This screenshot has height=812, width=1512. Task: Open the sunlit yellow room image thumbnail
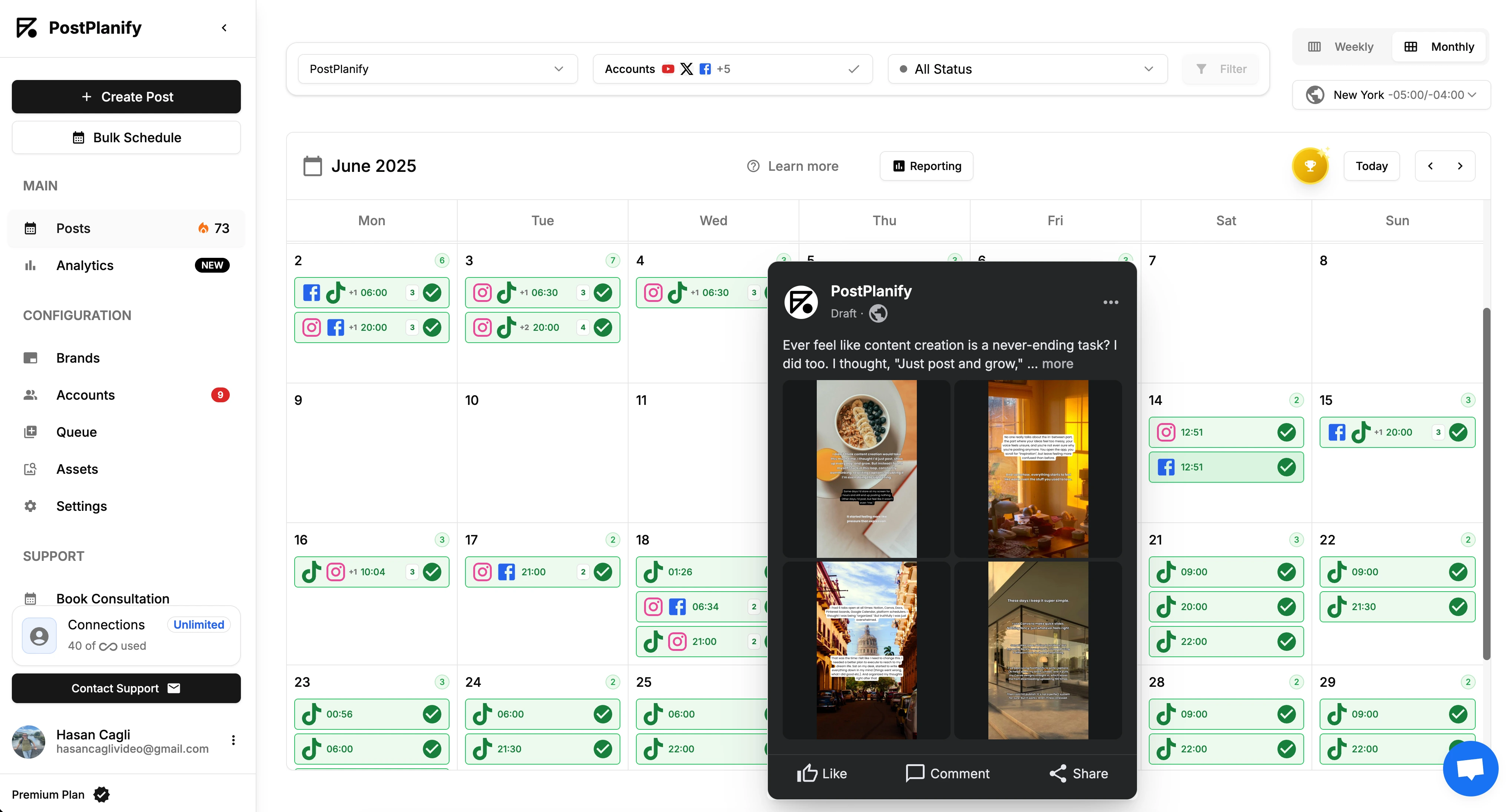click(1038, 469)
